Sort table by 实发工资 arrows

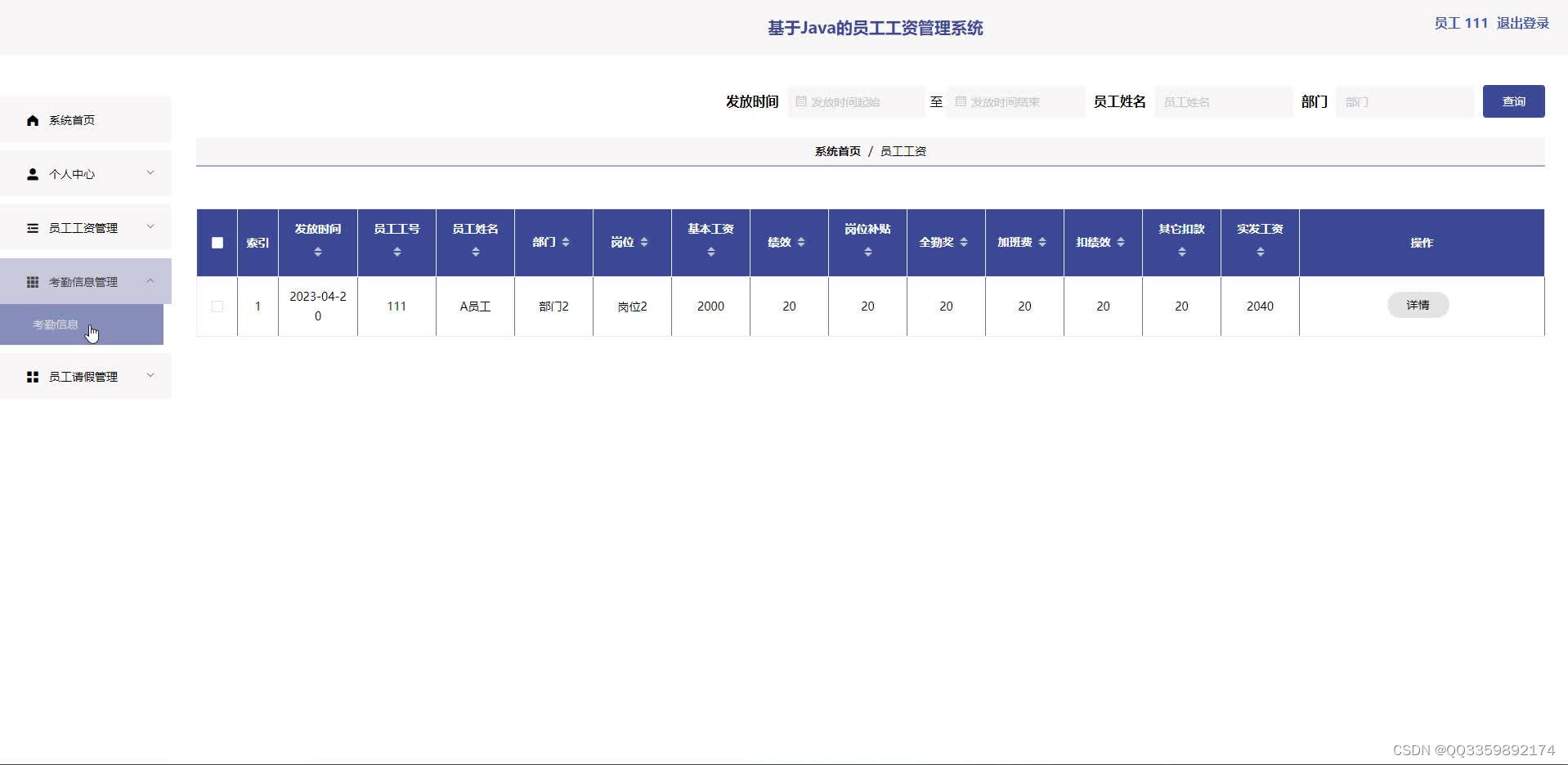[x=1260, y=252]
